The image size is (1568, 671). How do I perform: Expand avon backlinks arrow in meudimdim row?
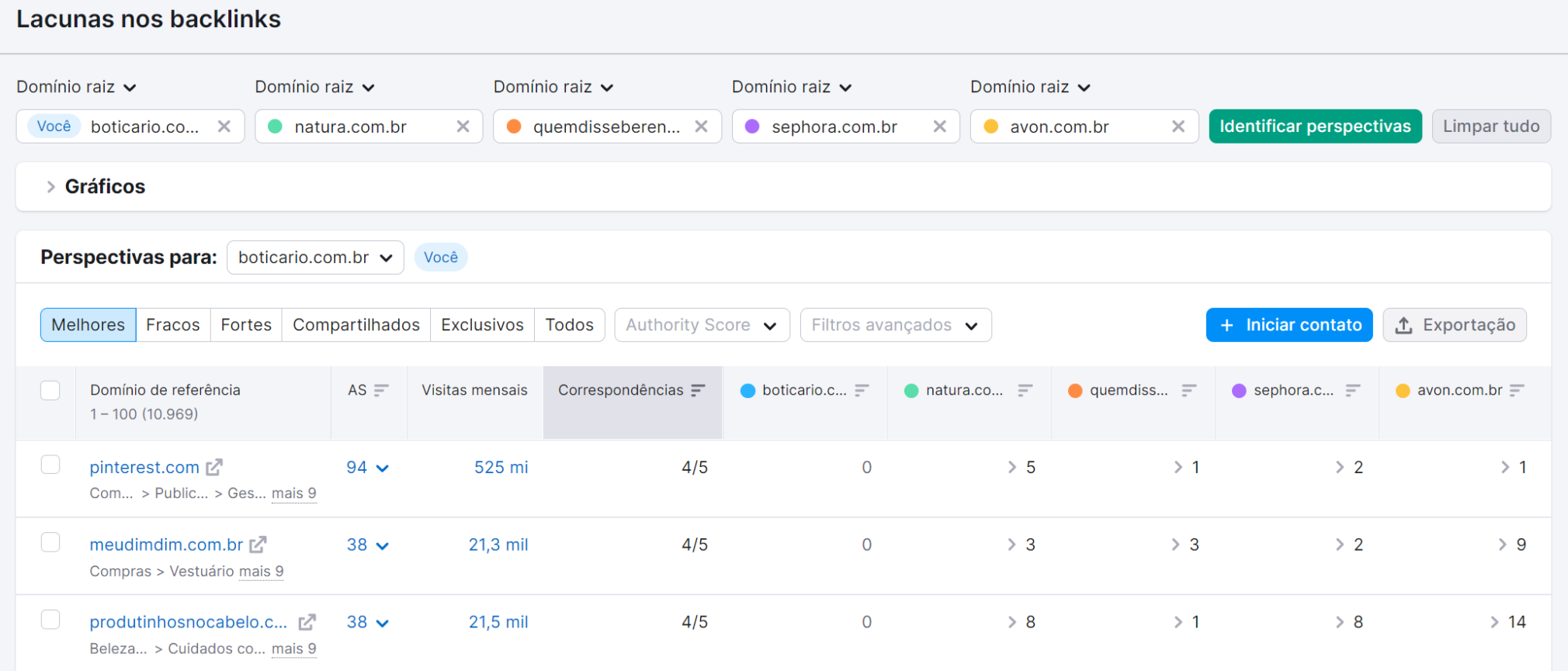pyautogui.click(x=1503, y=545)
